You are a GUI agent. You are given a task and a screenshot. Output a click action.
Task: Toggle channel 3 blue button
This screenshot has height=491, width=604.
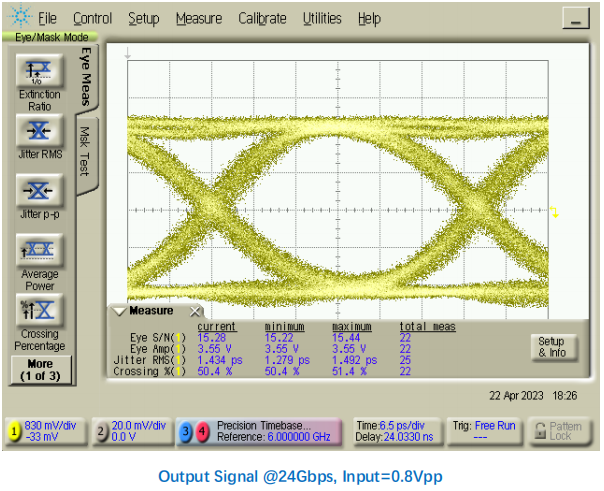(186, 431)
